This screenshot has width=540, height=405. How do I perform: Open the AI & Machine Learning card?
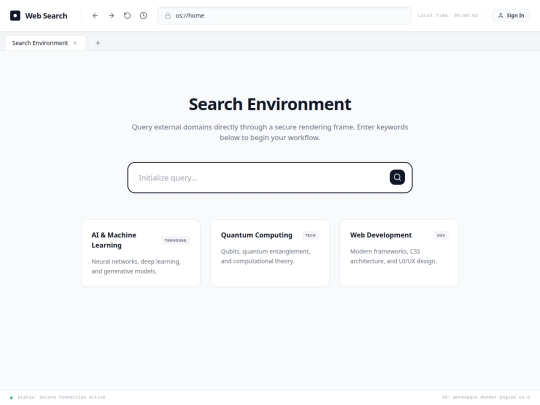(141, 253)
